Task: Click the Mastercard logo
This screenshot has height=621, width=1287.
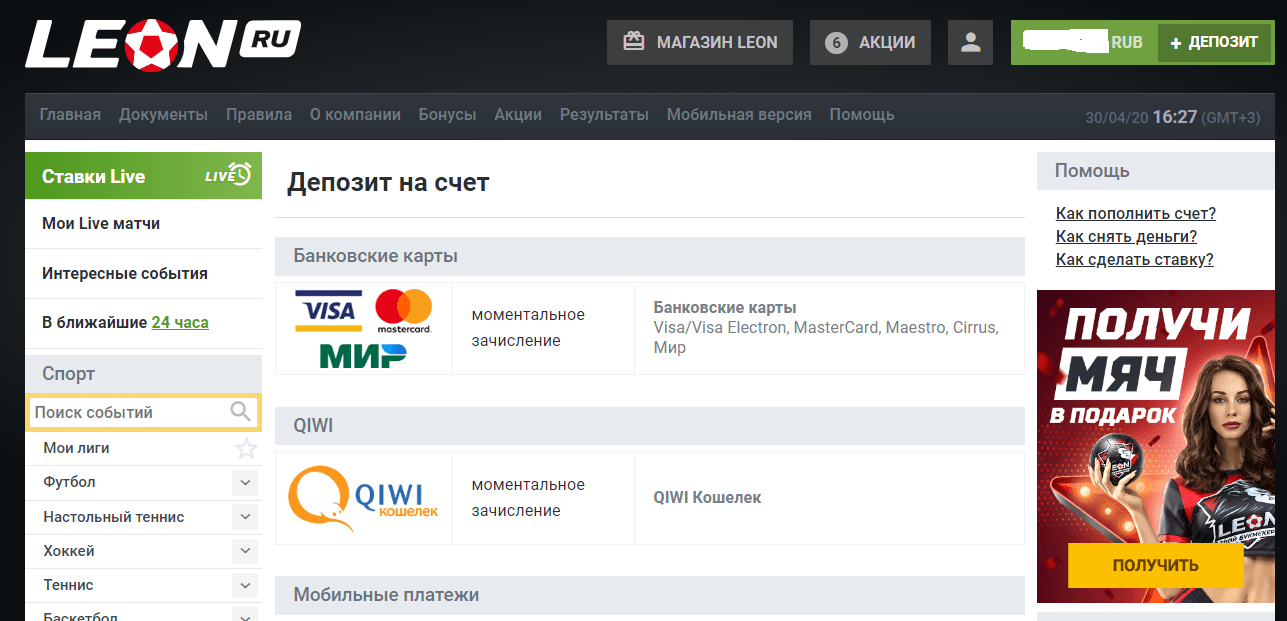Action: coord(404,311)
